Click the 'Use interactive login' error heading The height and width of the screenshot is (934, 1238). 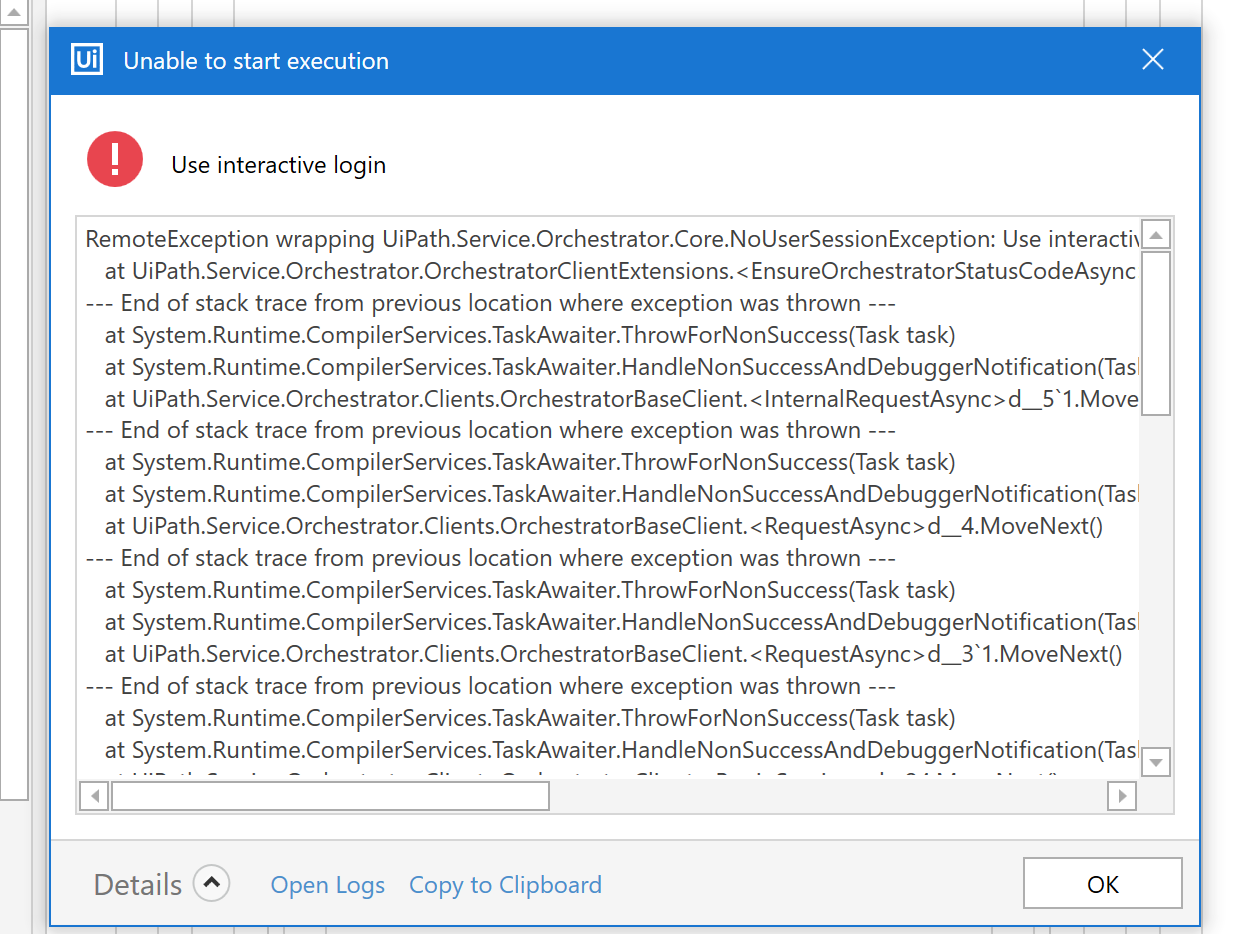tap(278, 165)
